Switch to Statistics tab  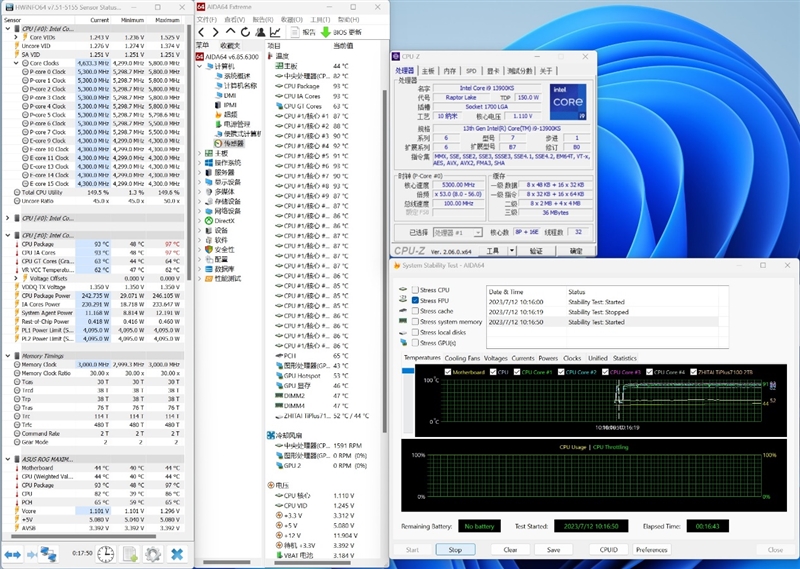[624, 358]
